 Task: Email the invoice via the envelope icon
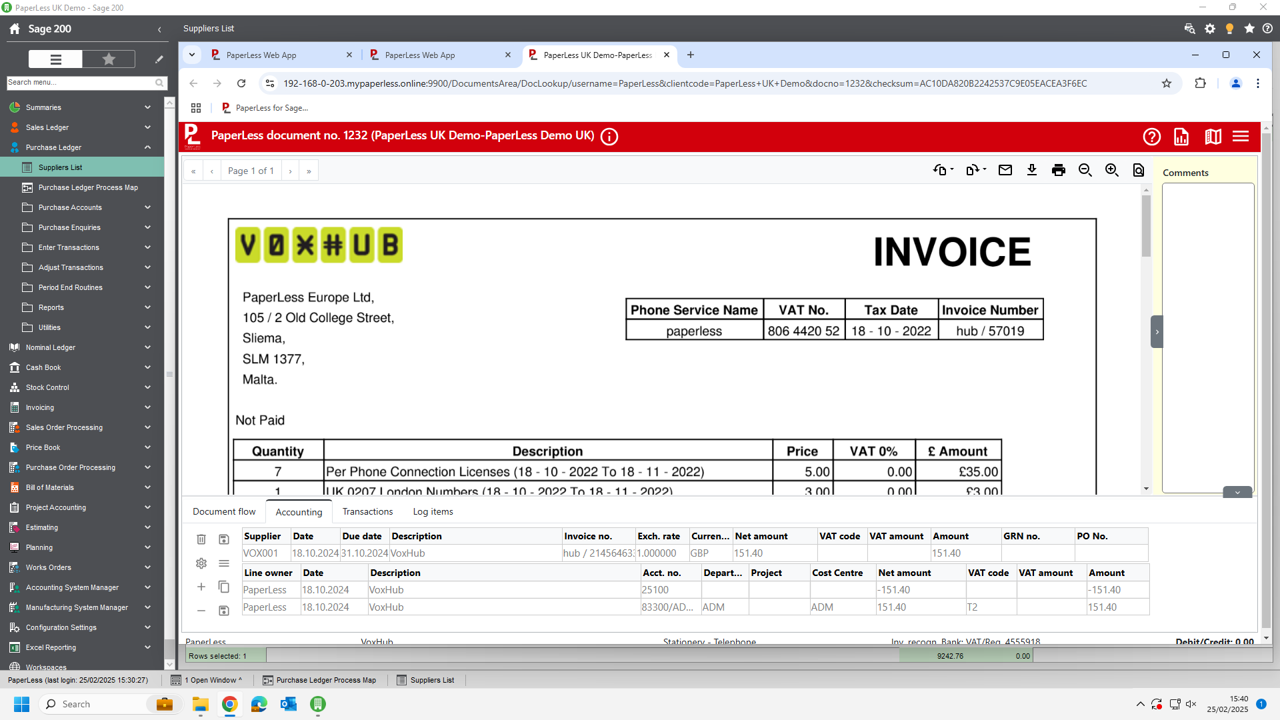pos(1004,170)
